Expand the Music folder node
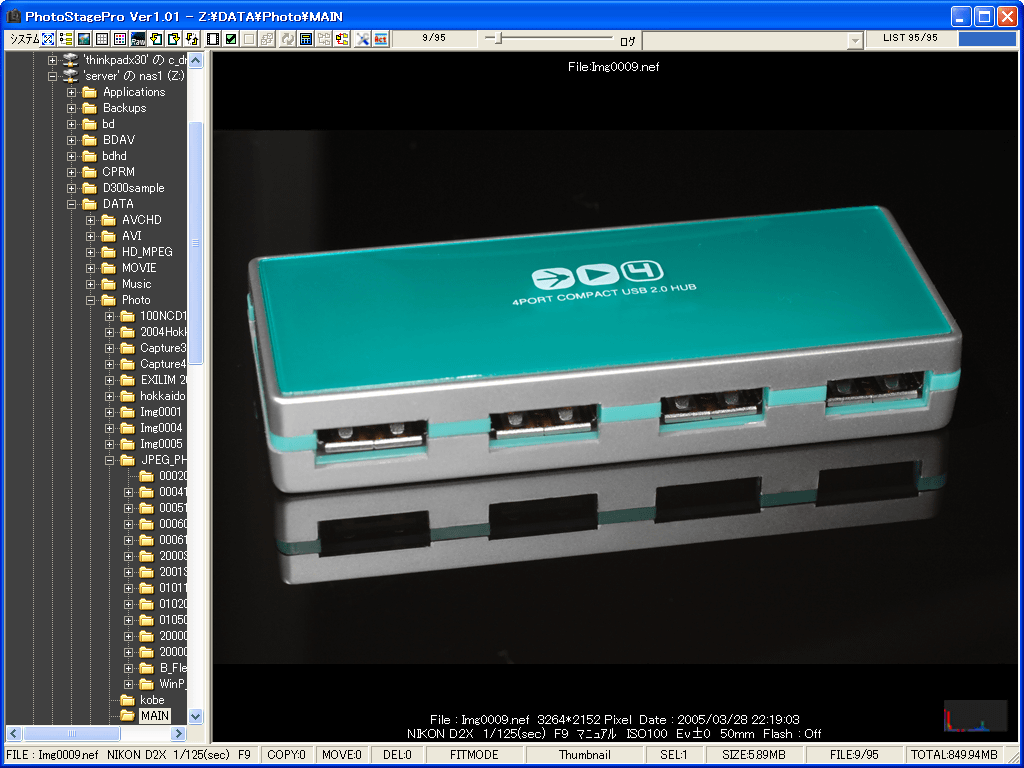 pyautogui.click(x=91, y=284)
